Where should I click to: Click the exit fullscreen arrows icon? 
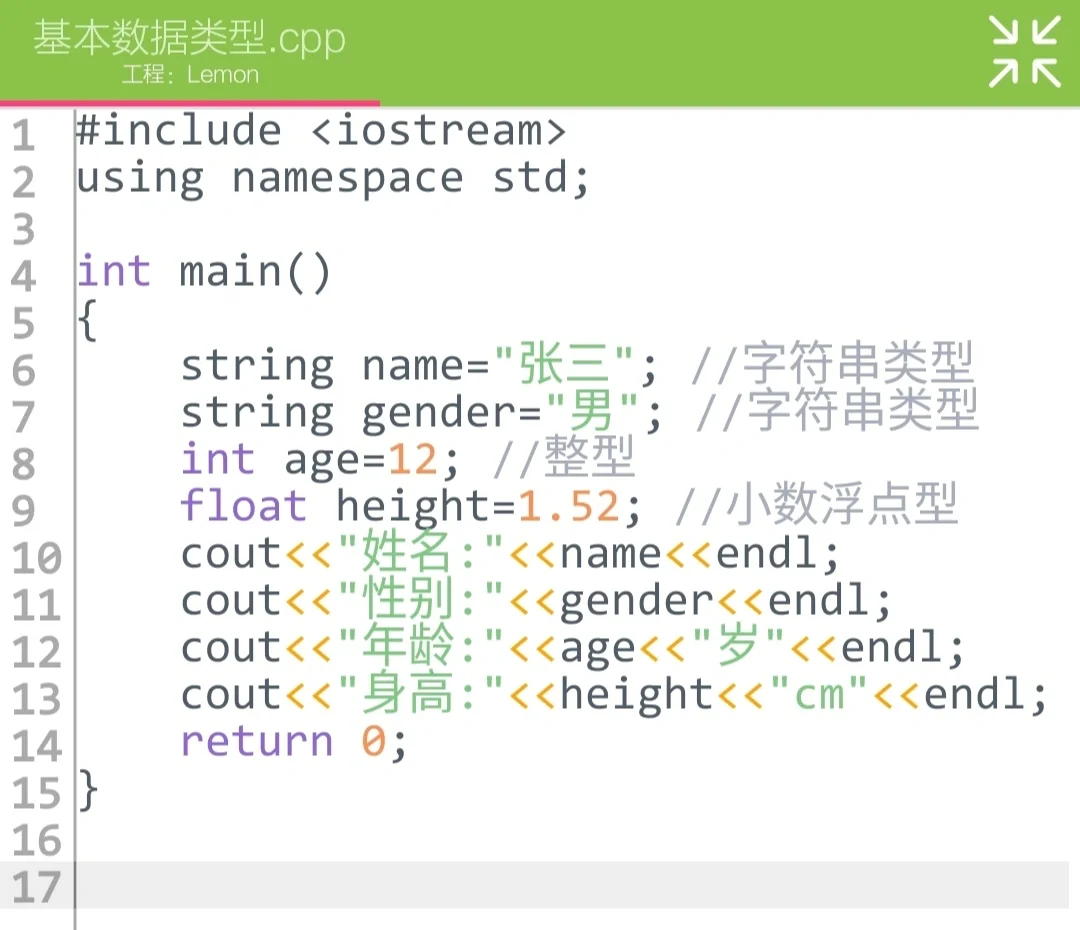pyautogui.click(x=1023, y=53)
